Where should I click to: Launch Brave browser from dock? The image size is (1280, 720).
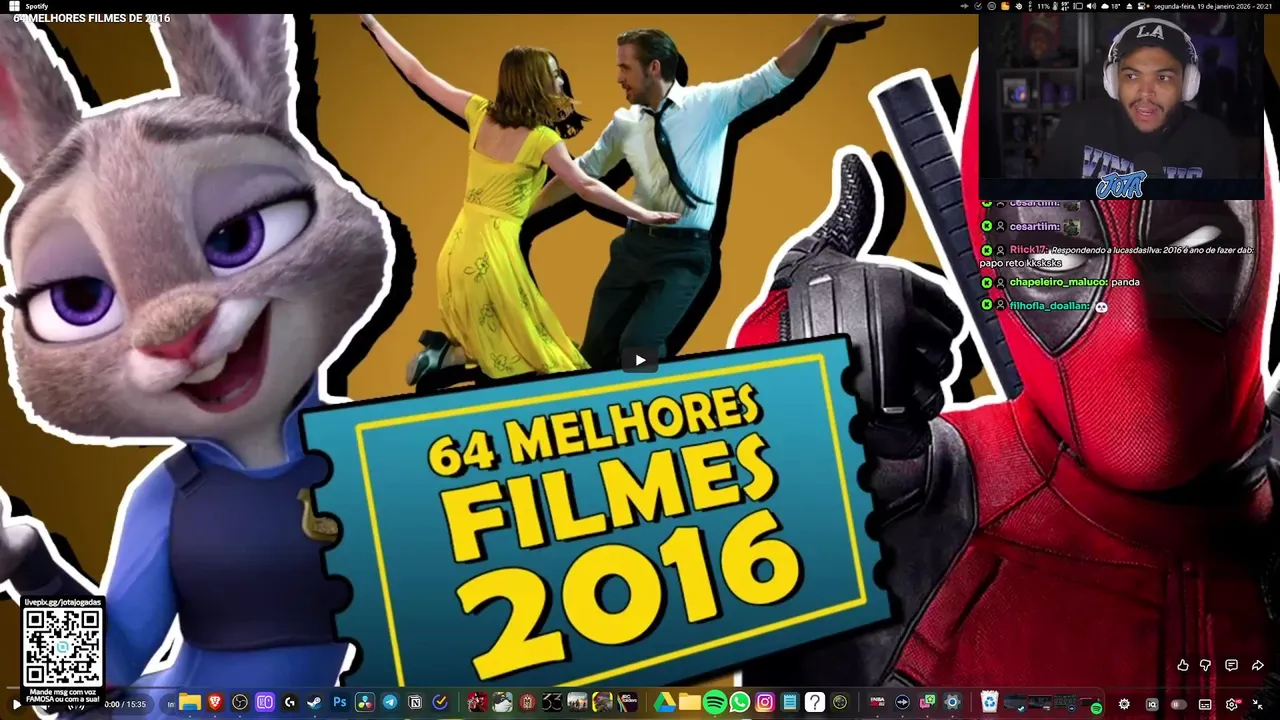pyautogui.click(x=215, y=702)
